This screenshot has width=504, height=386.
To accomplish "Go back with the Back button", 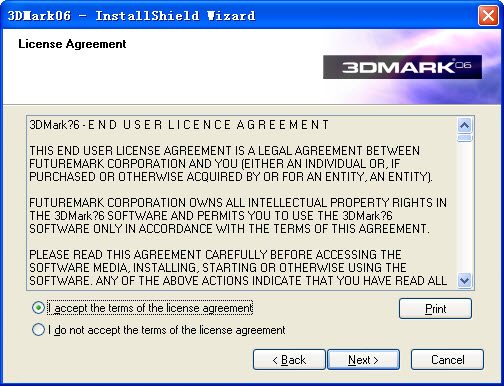I will coord(289,360).
